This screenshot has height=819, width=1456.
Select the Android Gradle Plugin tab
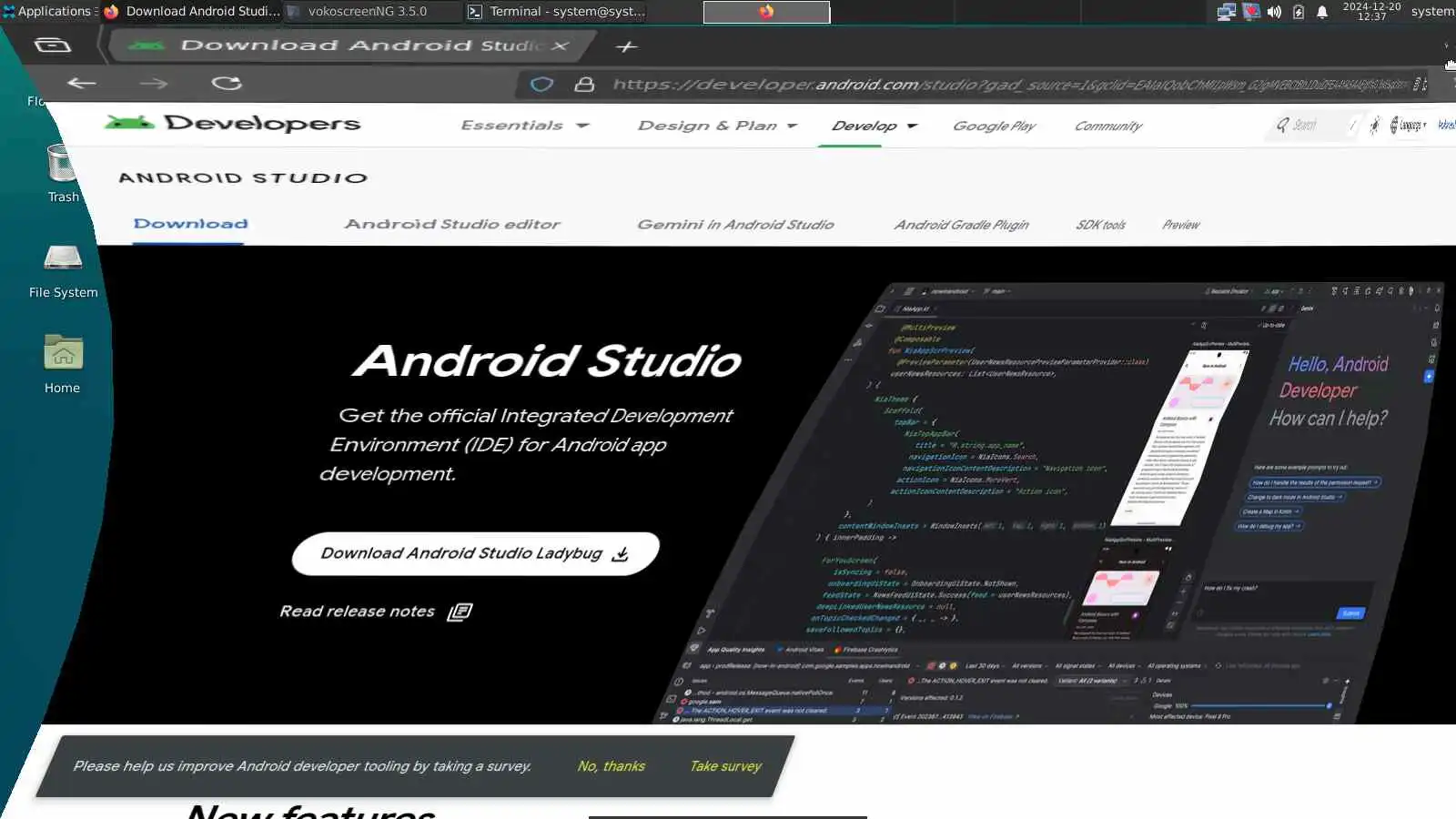961,225
